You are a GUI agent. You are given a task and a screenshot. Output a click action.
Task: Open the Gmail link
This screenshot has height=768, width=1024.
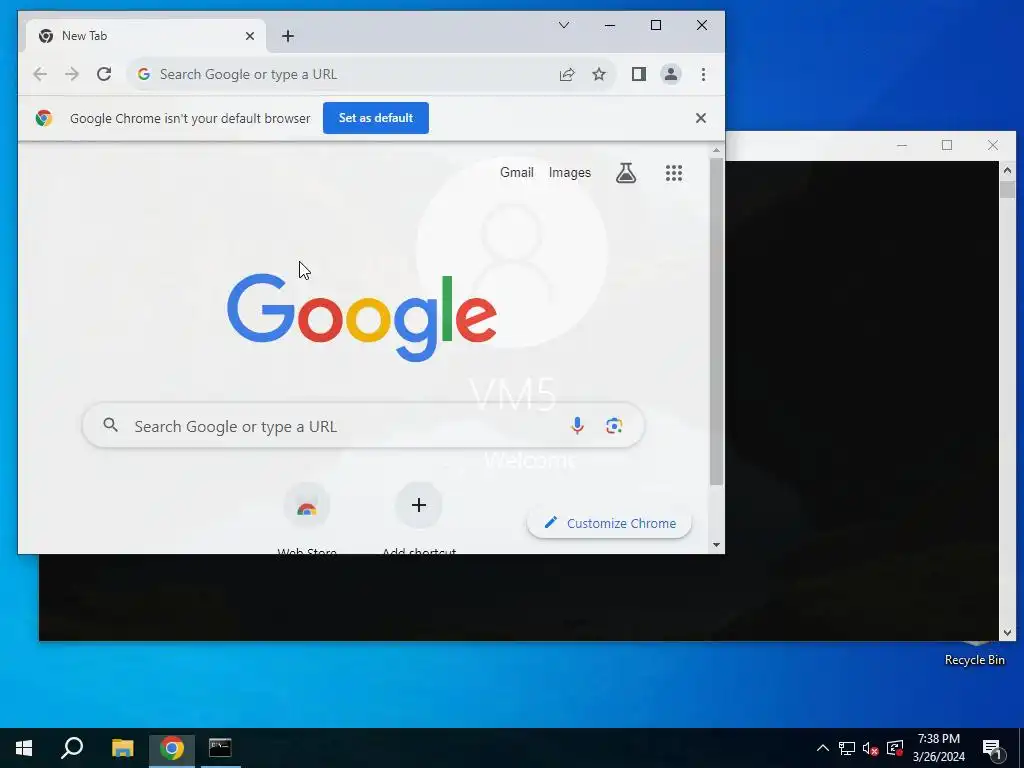(517, 172)
